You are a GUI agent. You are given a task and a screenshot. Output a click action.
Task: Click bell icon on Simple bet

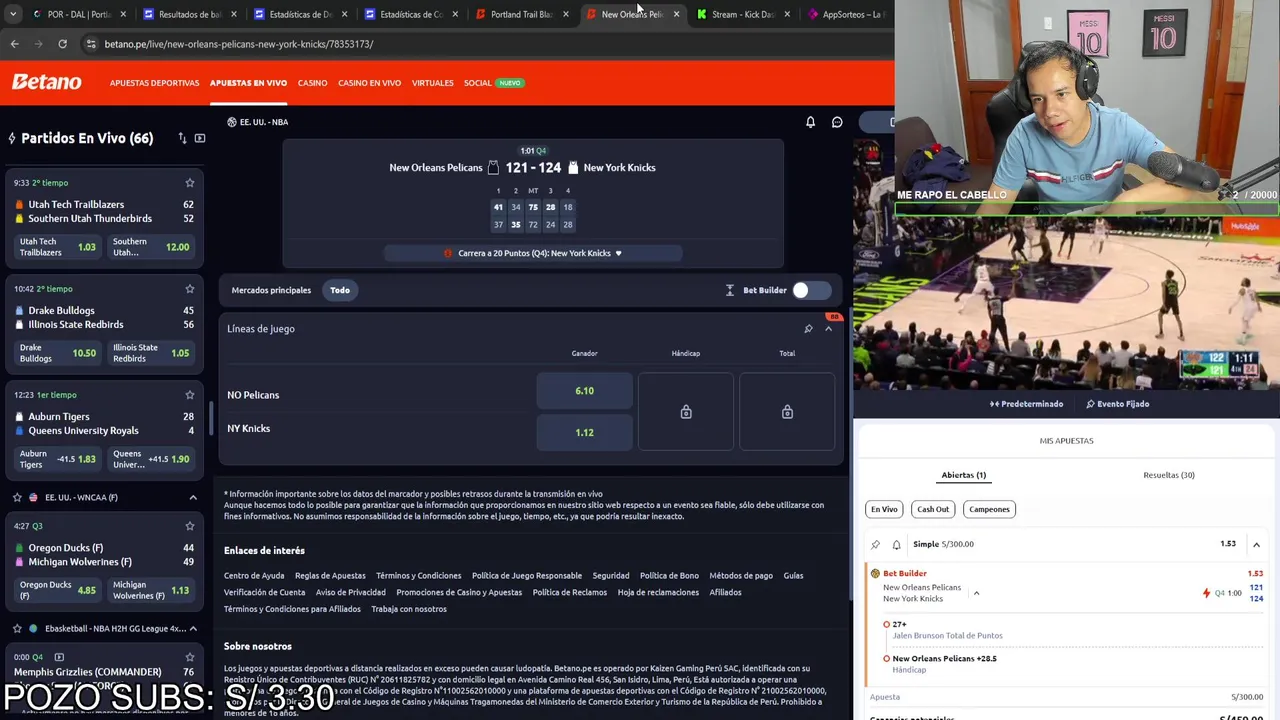(896, 544)
